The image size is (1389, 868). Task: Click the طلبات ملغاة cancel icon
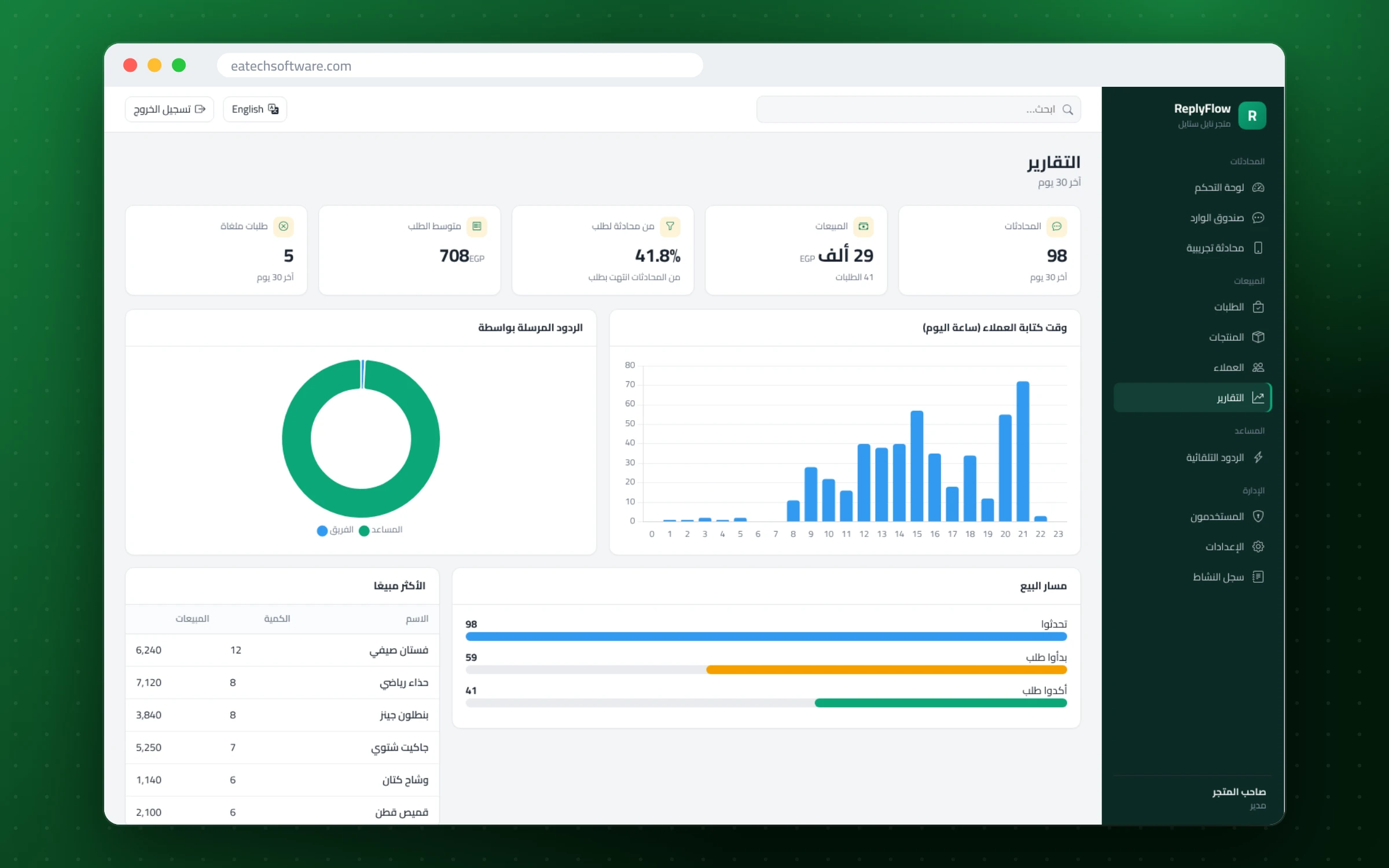point(284,226)
